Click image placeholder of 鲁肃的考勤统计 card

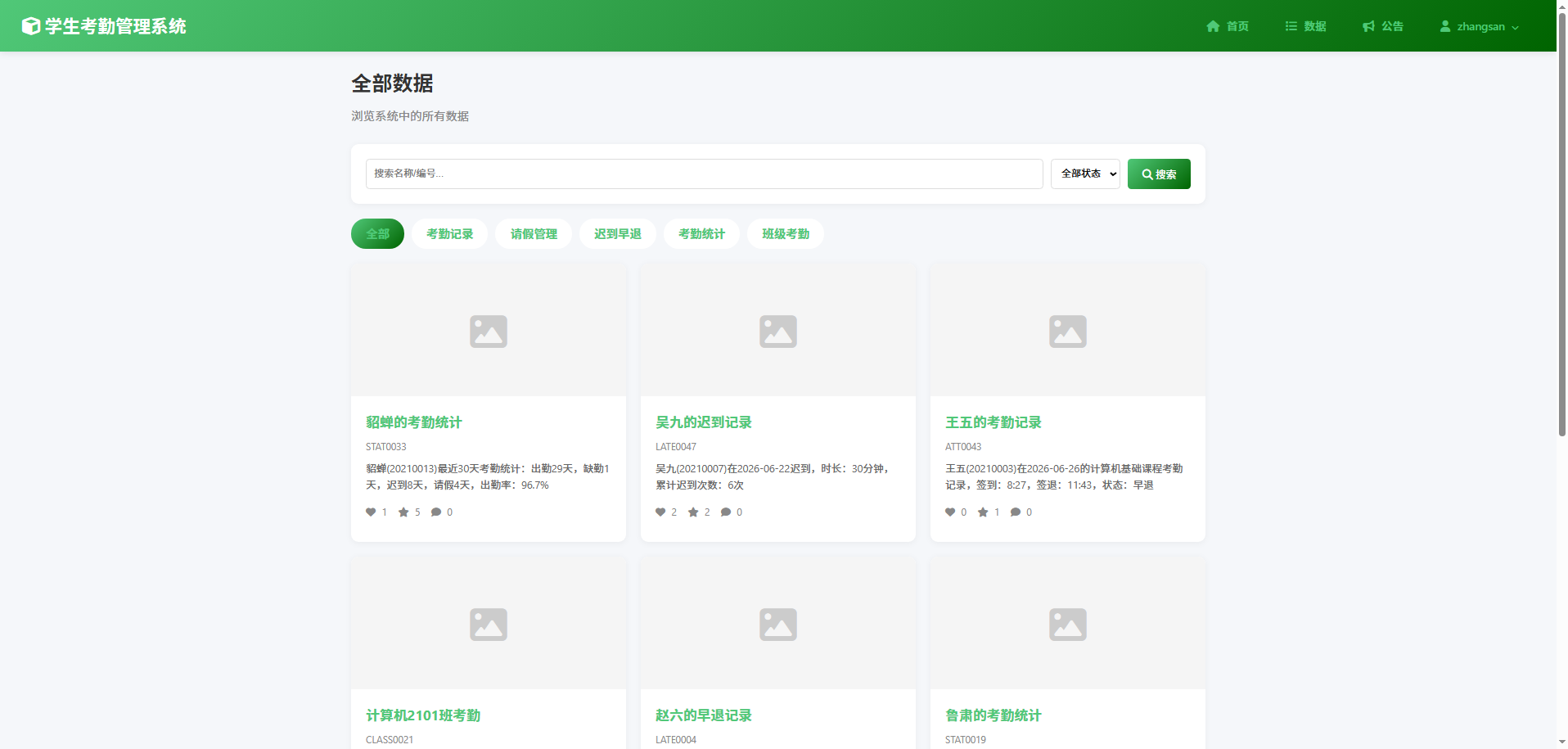click(1068, 624)
